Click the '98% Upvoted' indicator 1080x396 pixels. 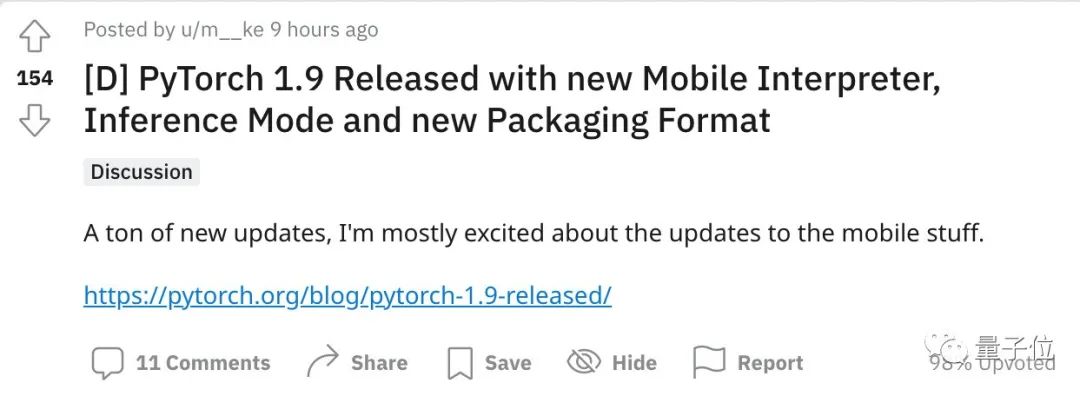[x=992, y=363]
